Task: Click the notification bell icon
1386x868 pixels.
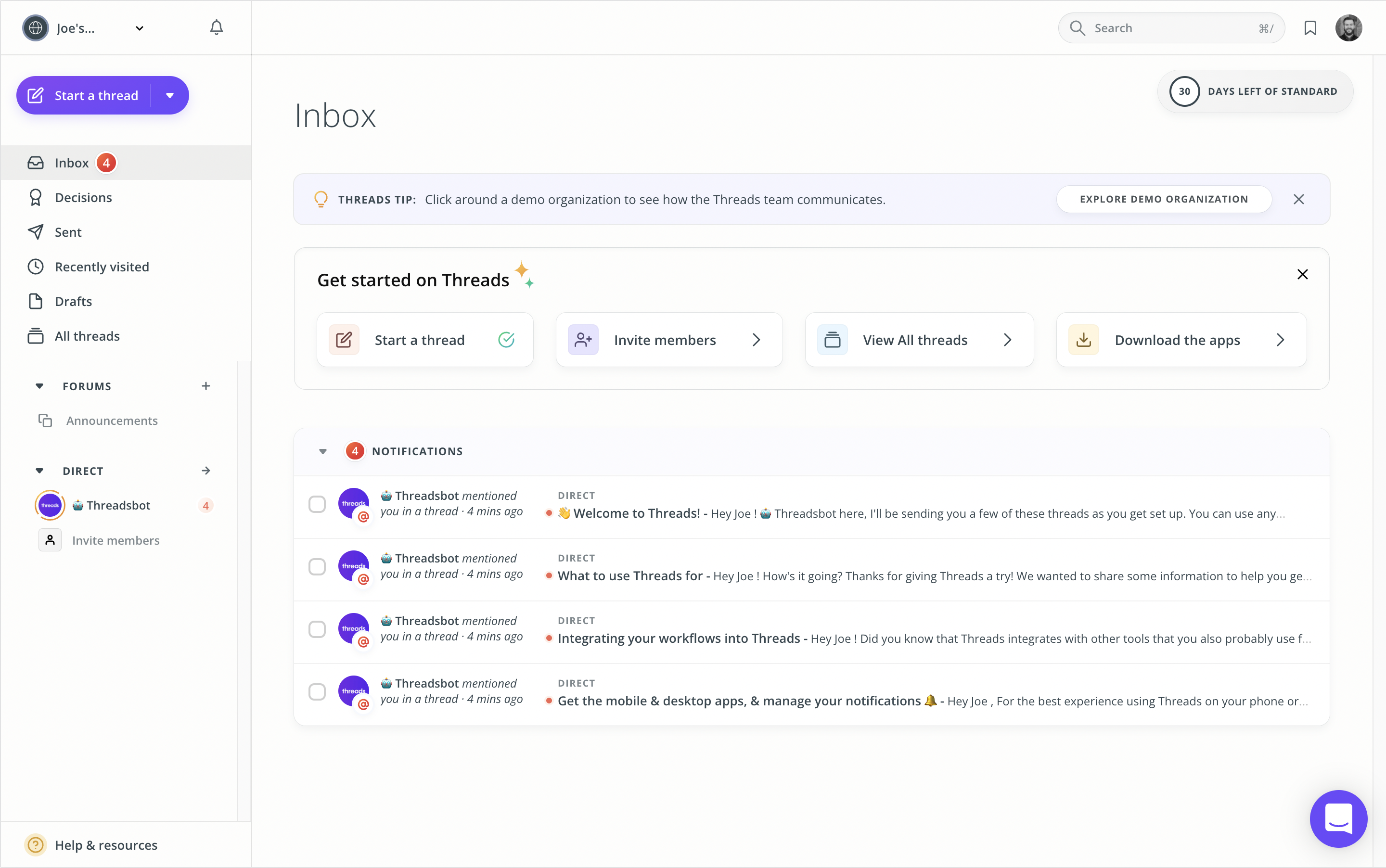Action: point(216,27)
